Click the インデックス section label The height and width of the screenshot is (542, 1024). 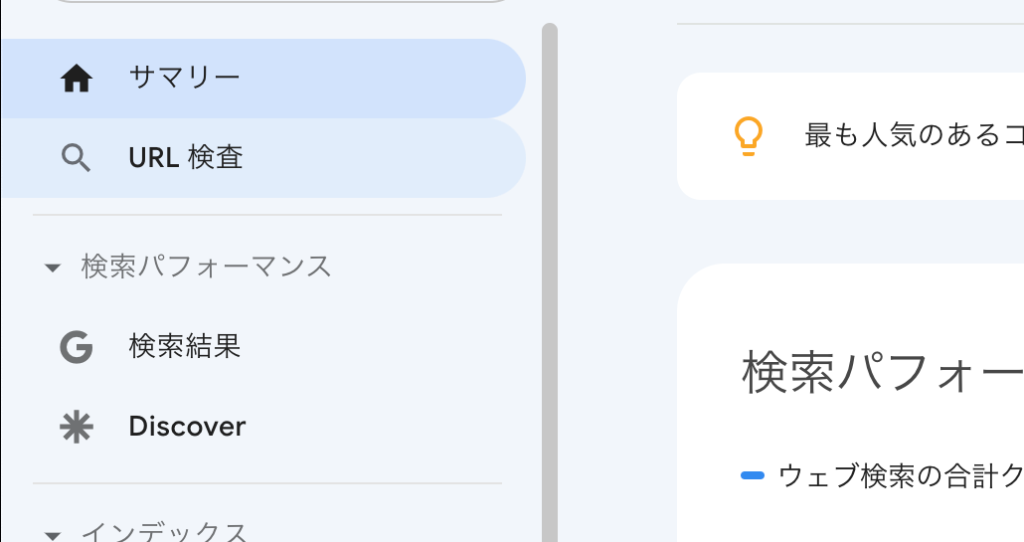(165, 532)
